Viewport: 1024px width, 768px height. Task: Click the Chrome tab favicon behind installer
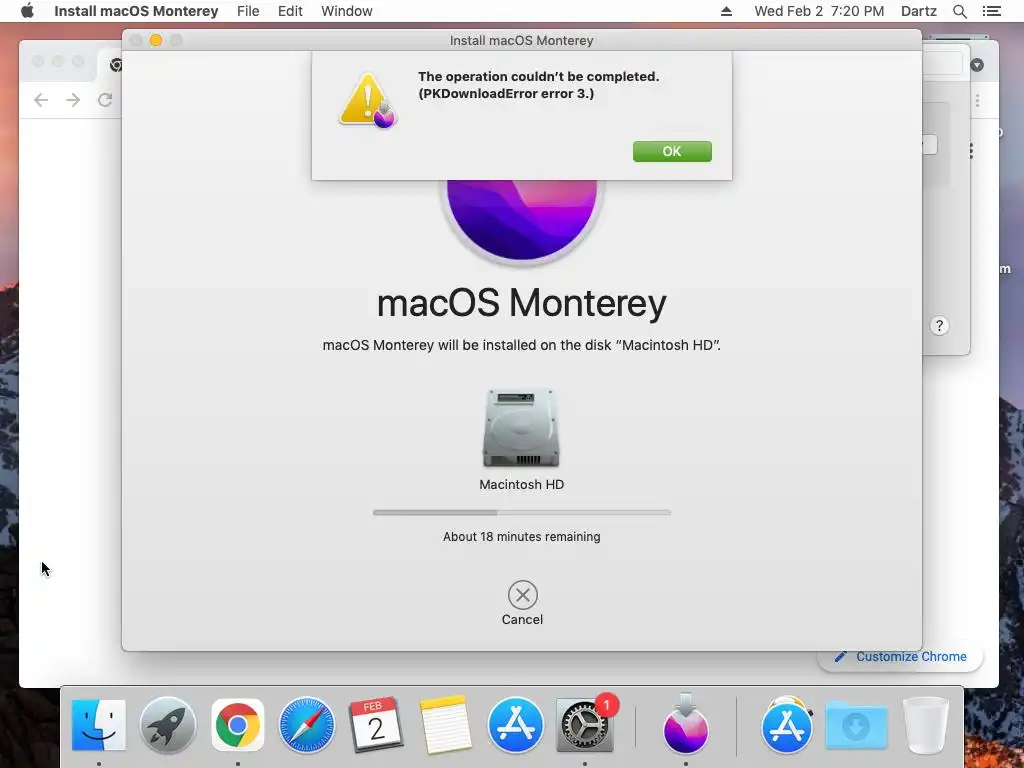(x=116, y=65)
